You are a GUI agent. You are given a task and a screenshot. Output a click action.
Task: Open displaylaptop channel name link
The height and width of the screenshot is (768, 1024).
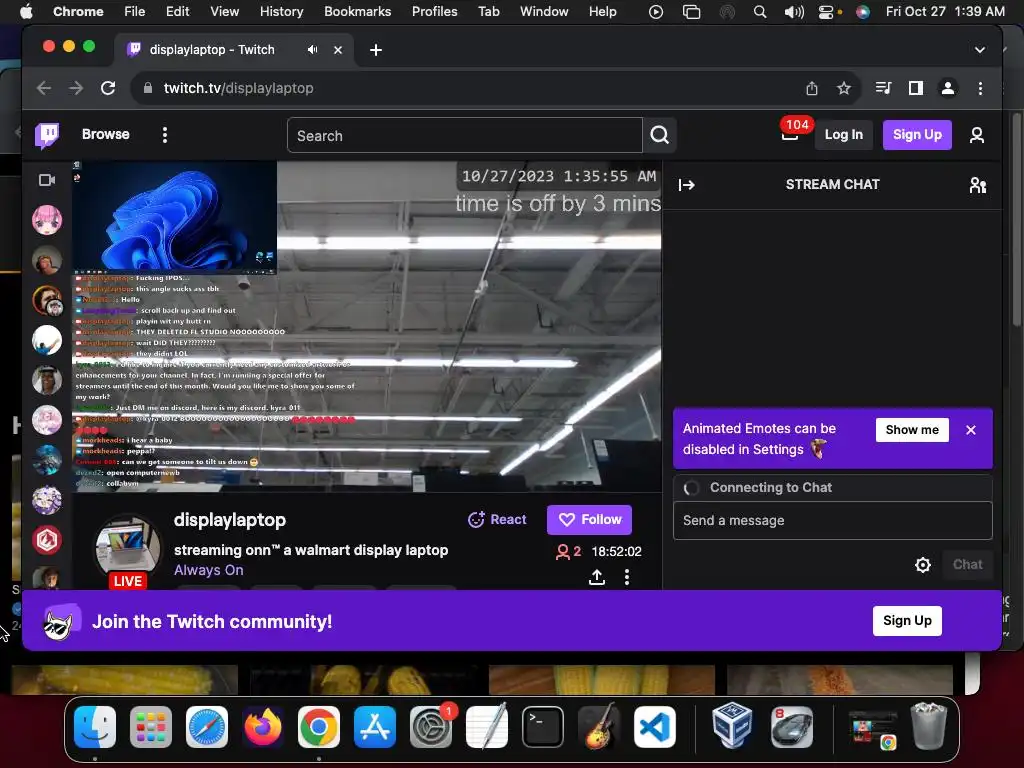pyautogui.click(x=230, y=520)
